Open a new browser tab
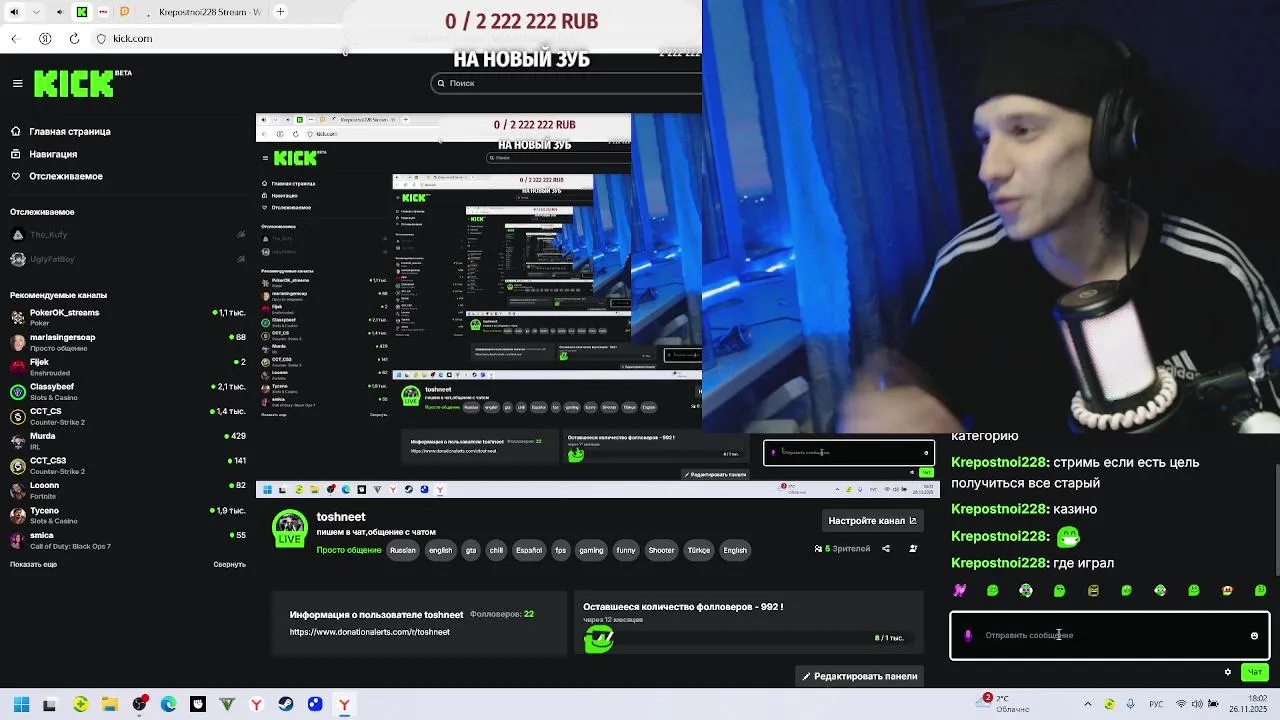The height and width of the screenshot is (720, 1280). point(280,12)
